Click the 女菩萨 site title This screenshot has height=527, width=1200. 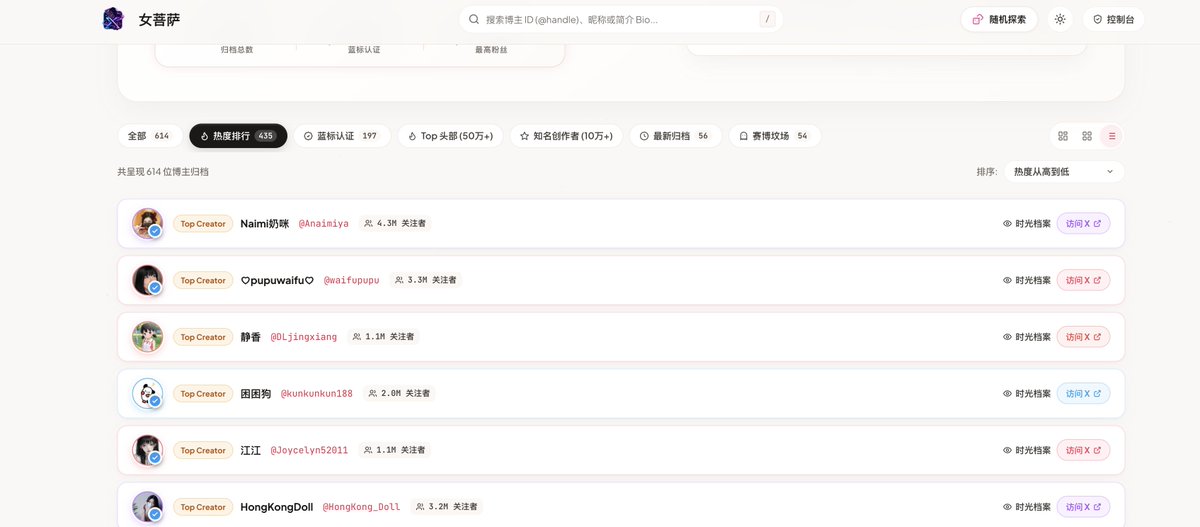(x=159, y=19)
